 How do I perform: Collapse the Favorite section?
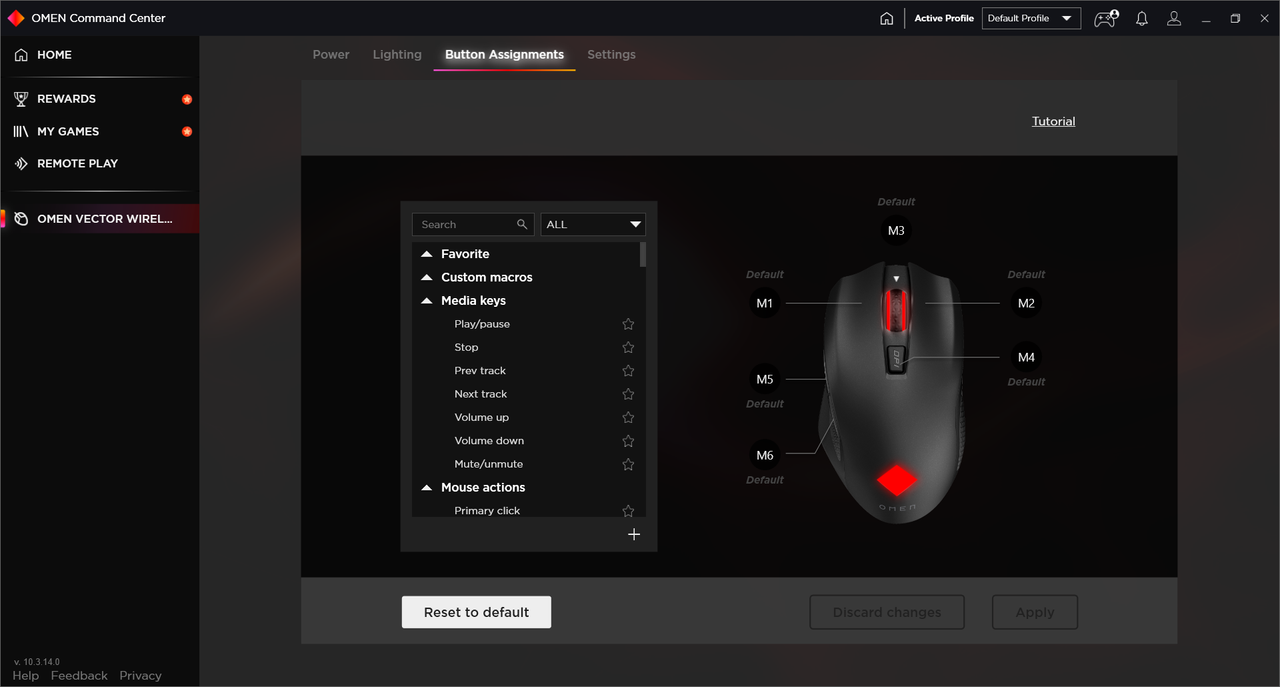coord(427,254)
